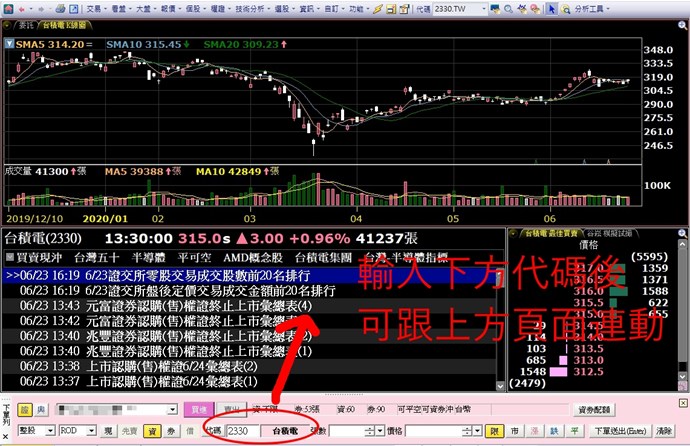Click the save layout disk icon
The width and height of the screenshot is (690, 446).
[391, 9]
